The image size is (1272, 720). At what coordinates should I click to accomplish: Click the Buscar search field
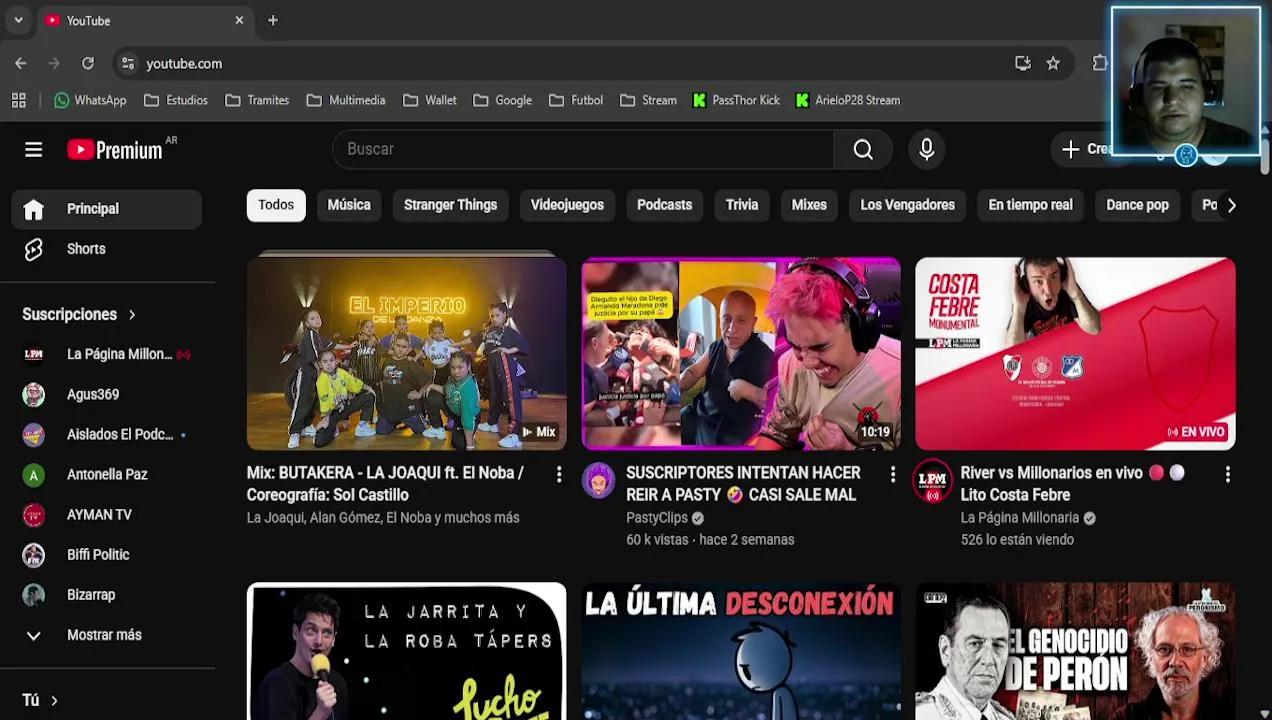(x=582, y=149)
